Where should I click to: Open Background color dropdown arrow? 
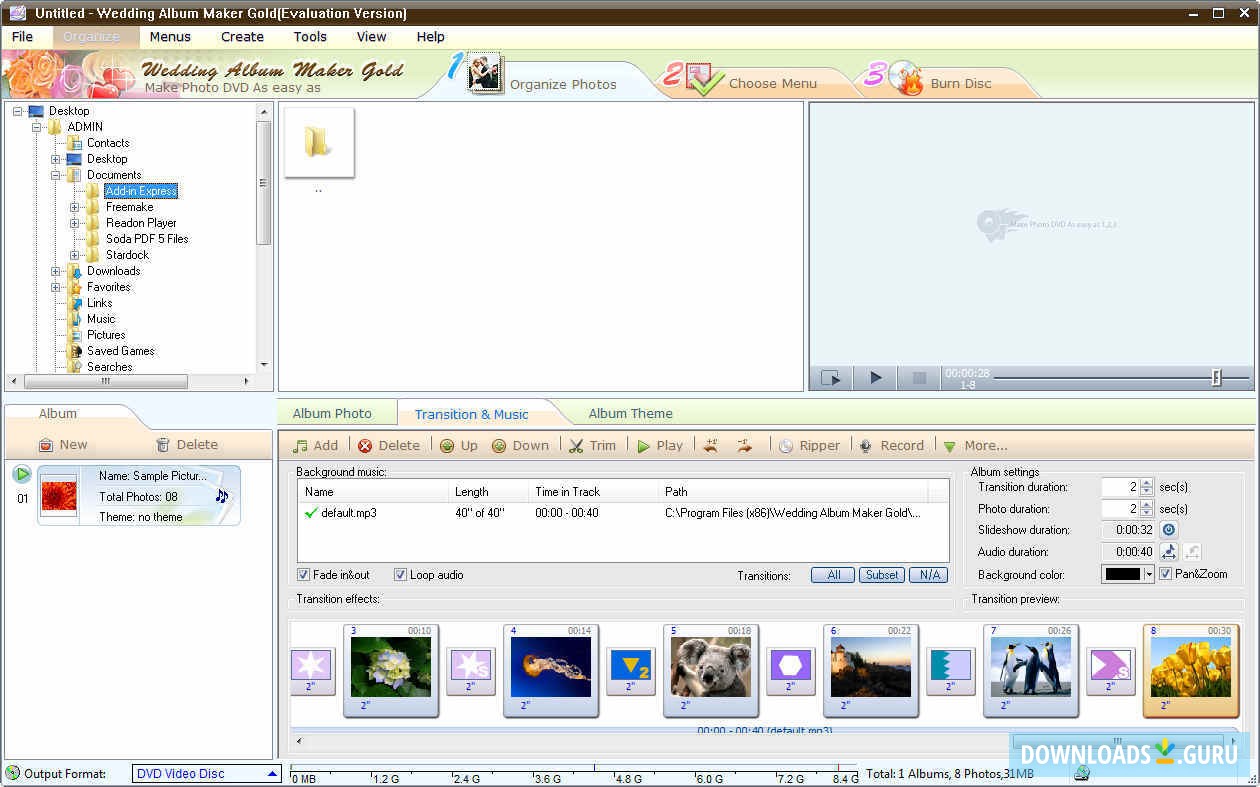pyautogui.click(x=1149, y=574)
